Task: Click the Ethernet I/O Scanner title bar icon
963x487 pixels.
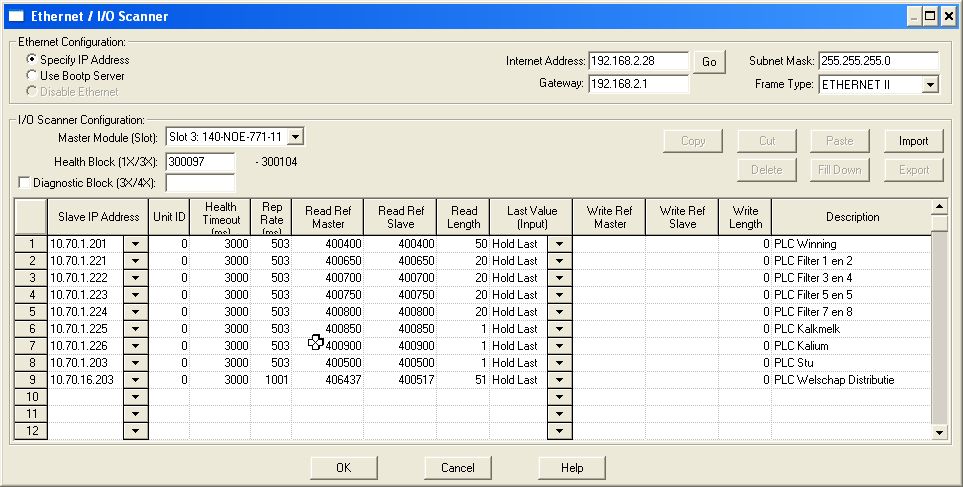Action: tap(15, 16)
